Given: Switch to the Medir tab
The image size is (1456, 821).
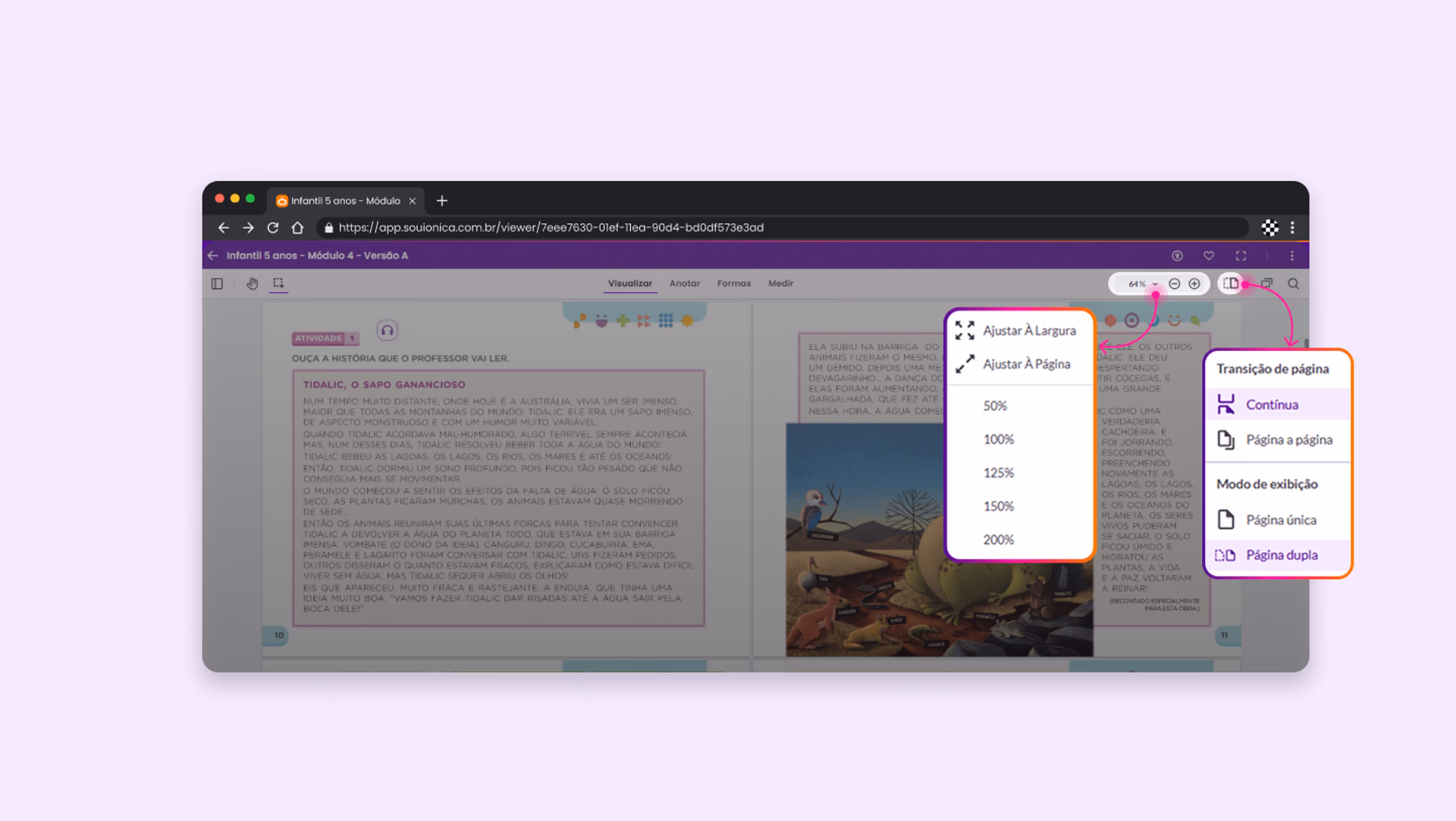Looking at the screenshot, I should [781, 283].
